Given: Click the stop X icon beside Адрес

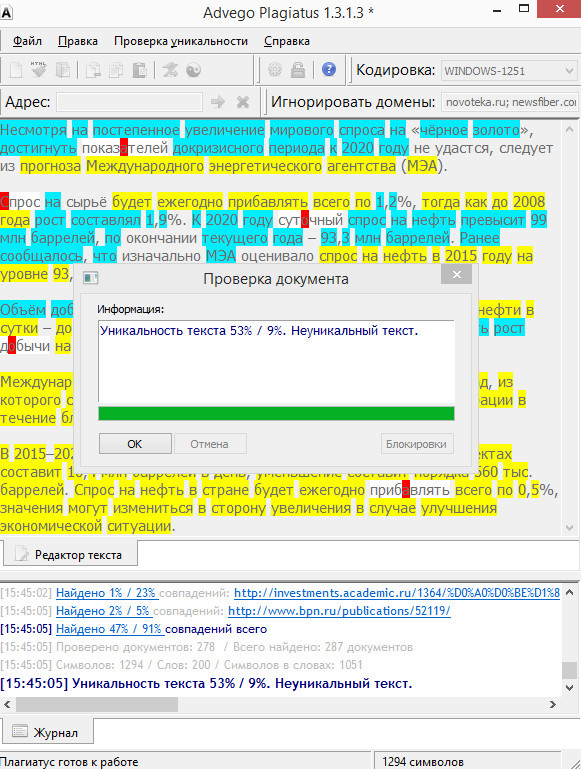Looking at the screenshot, I should pyautogui.click(x=243, y=102).
